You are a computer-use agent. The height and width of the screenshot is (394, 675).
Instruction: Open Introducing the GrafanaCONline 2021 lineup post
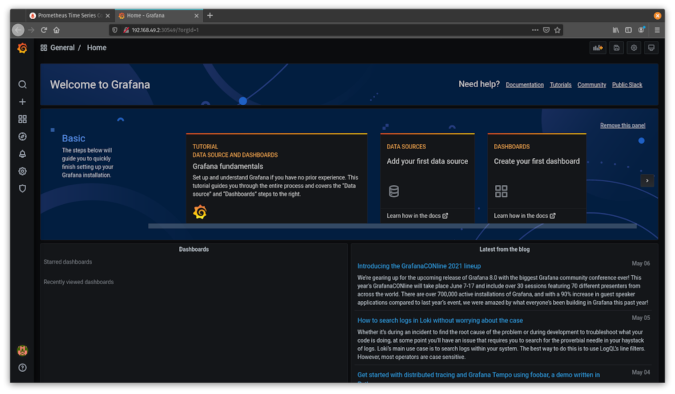click(x=419, y=266)
